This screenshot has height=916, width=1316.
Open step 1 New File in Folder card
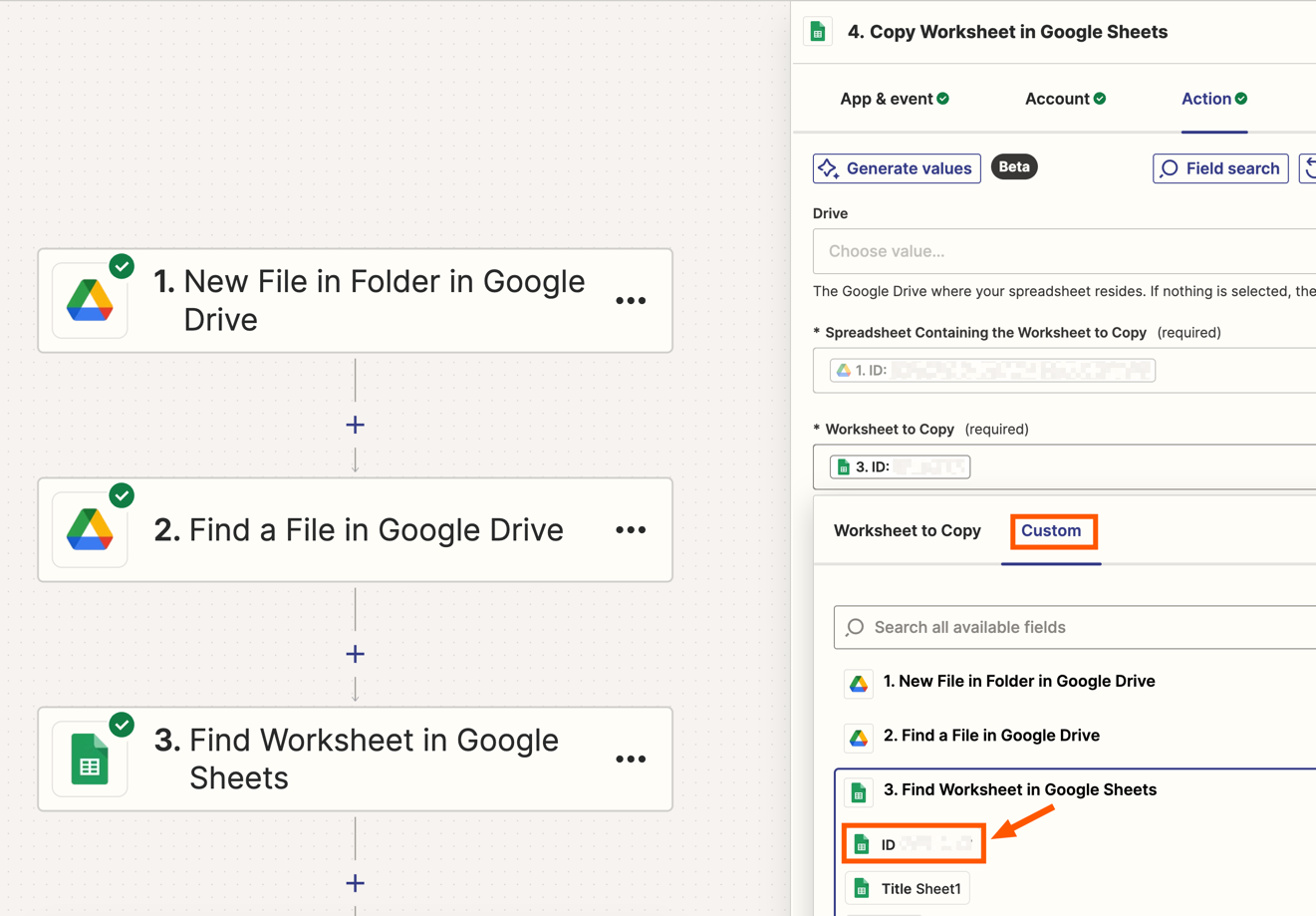tap(355, 300)
